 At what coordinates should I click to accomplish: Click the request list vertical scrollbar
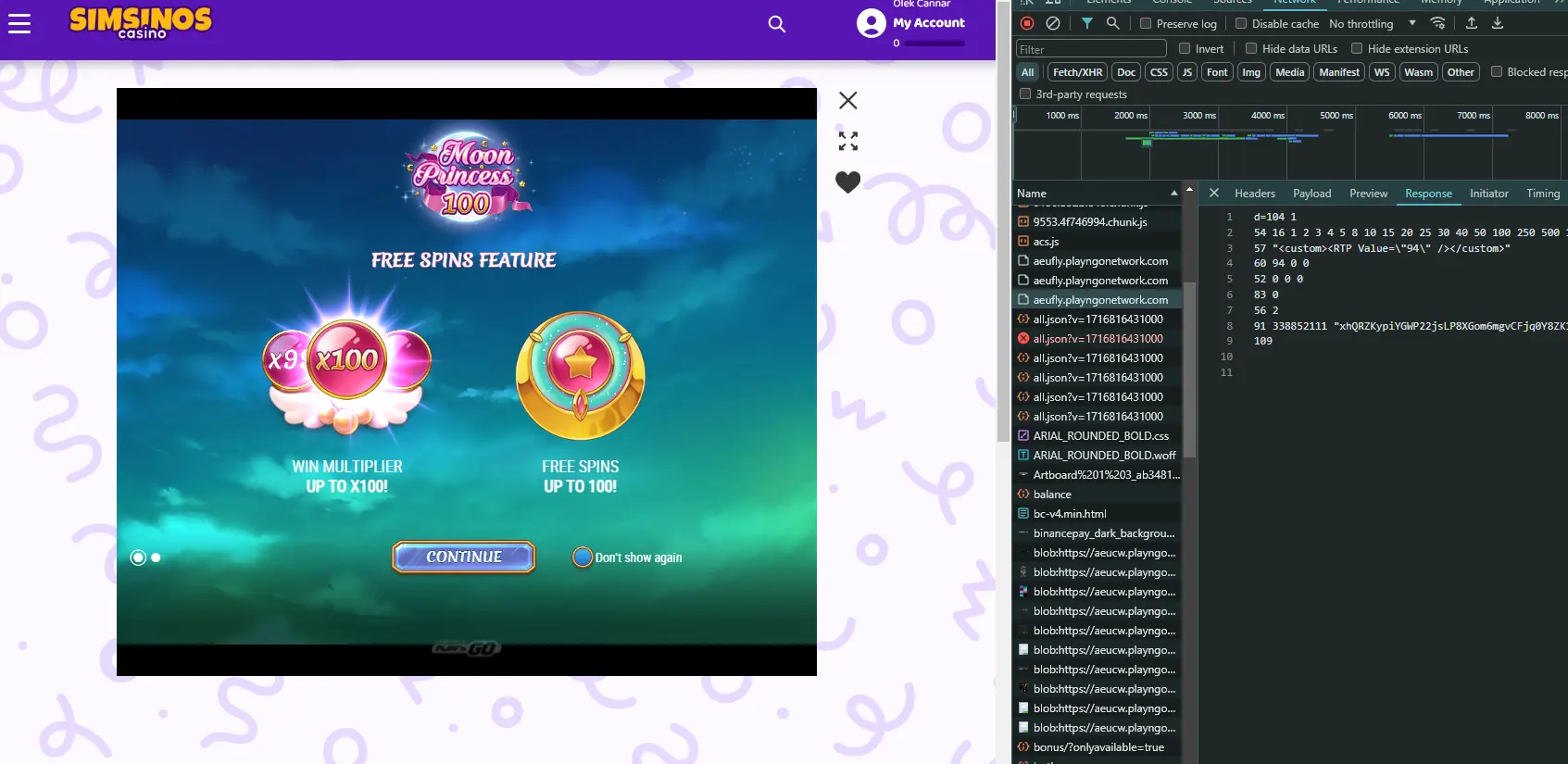(x=1190, y=370)
